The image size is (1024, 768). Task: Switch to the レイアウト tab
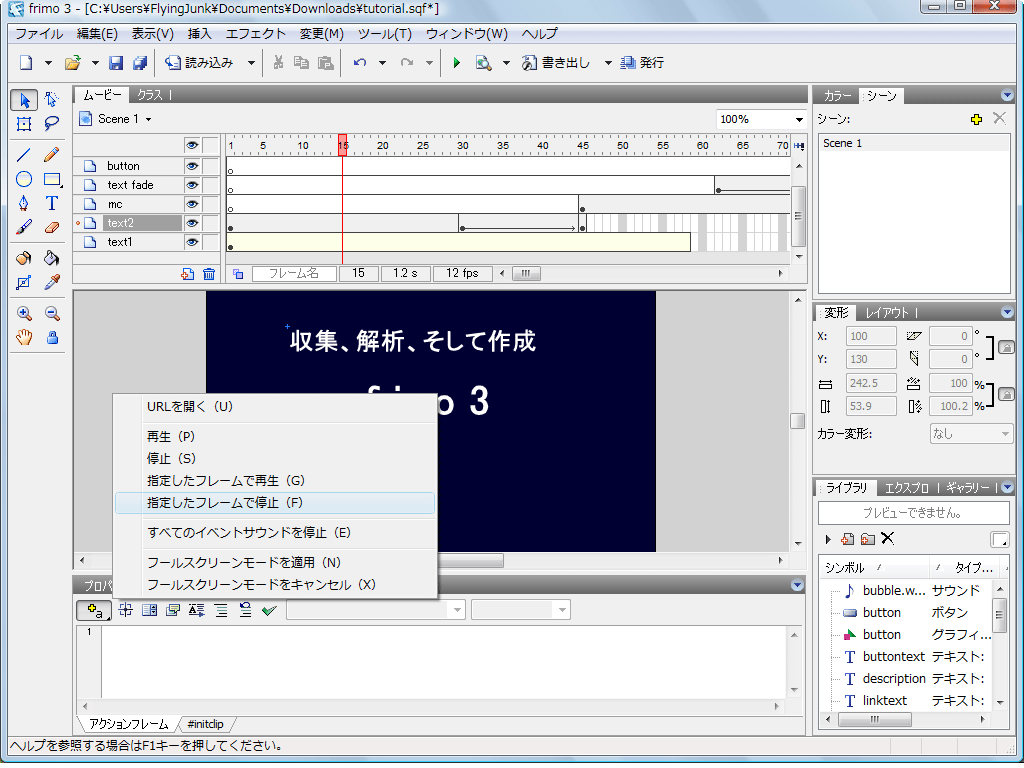[x=887, y=313]
